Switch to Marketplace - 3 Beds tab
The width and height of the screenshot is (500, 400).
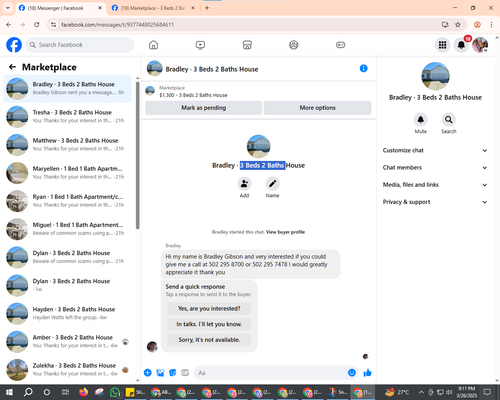coord(153,8)
